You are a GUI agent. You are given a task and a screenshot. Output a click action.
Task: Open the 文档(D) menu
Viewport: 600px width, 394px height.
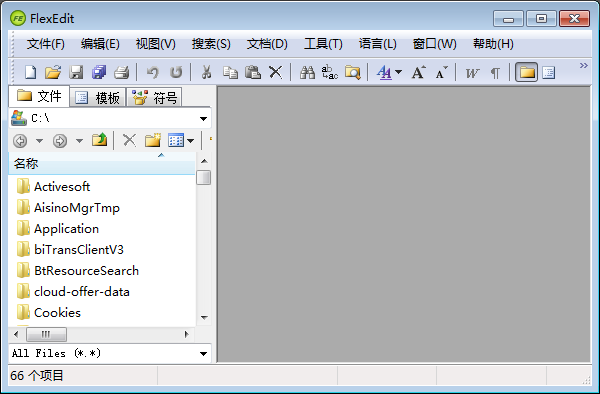tap(267, 44)
